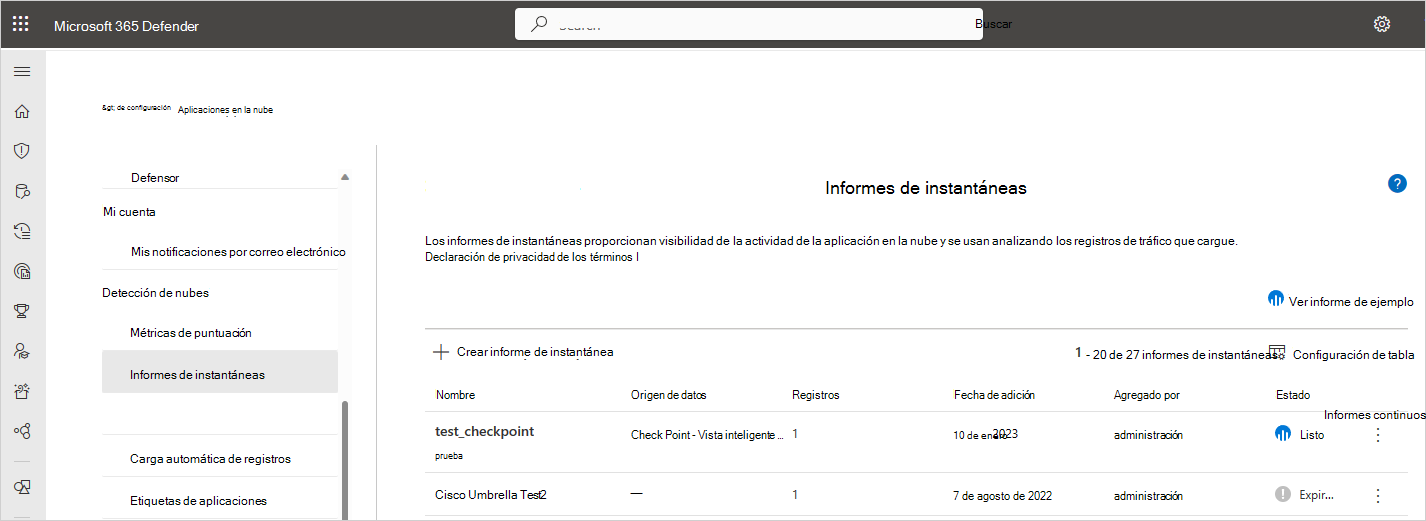
Task: Open the threat analytics icon in rail
Action: pos(21,271)
